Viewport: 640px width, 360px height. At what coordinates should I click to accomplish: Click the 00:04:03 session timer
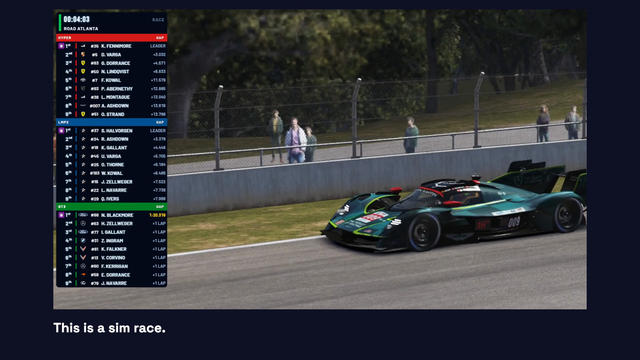(77, 20)
